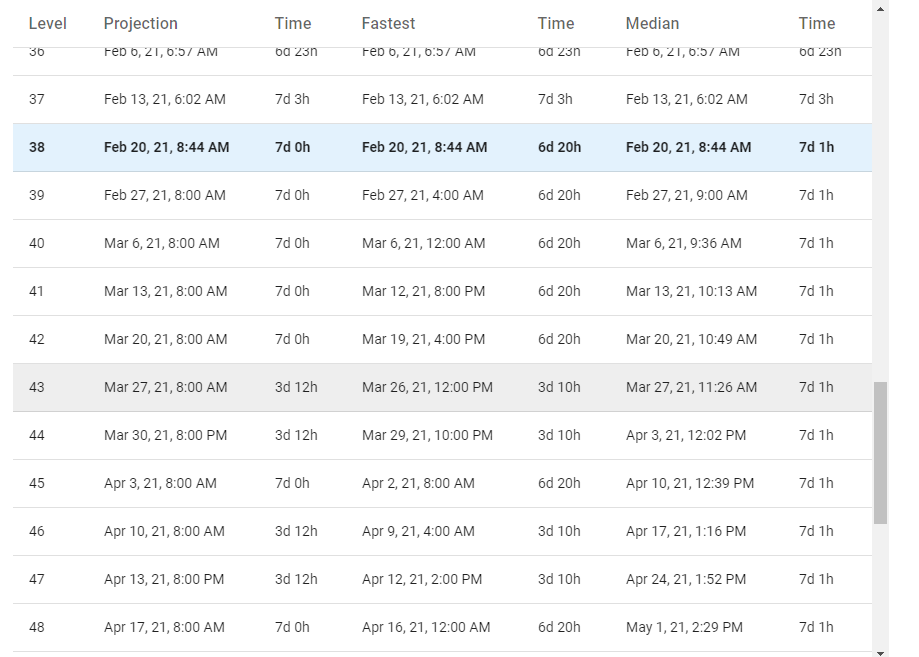Click the scrollbar down arrow
The height and width of the screenshot is (657, 919).
coord(880,650)
